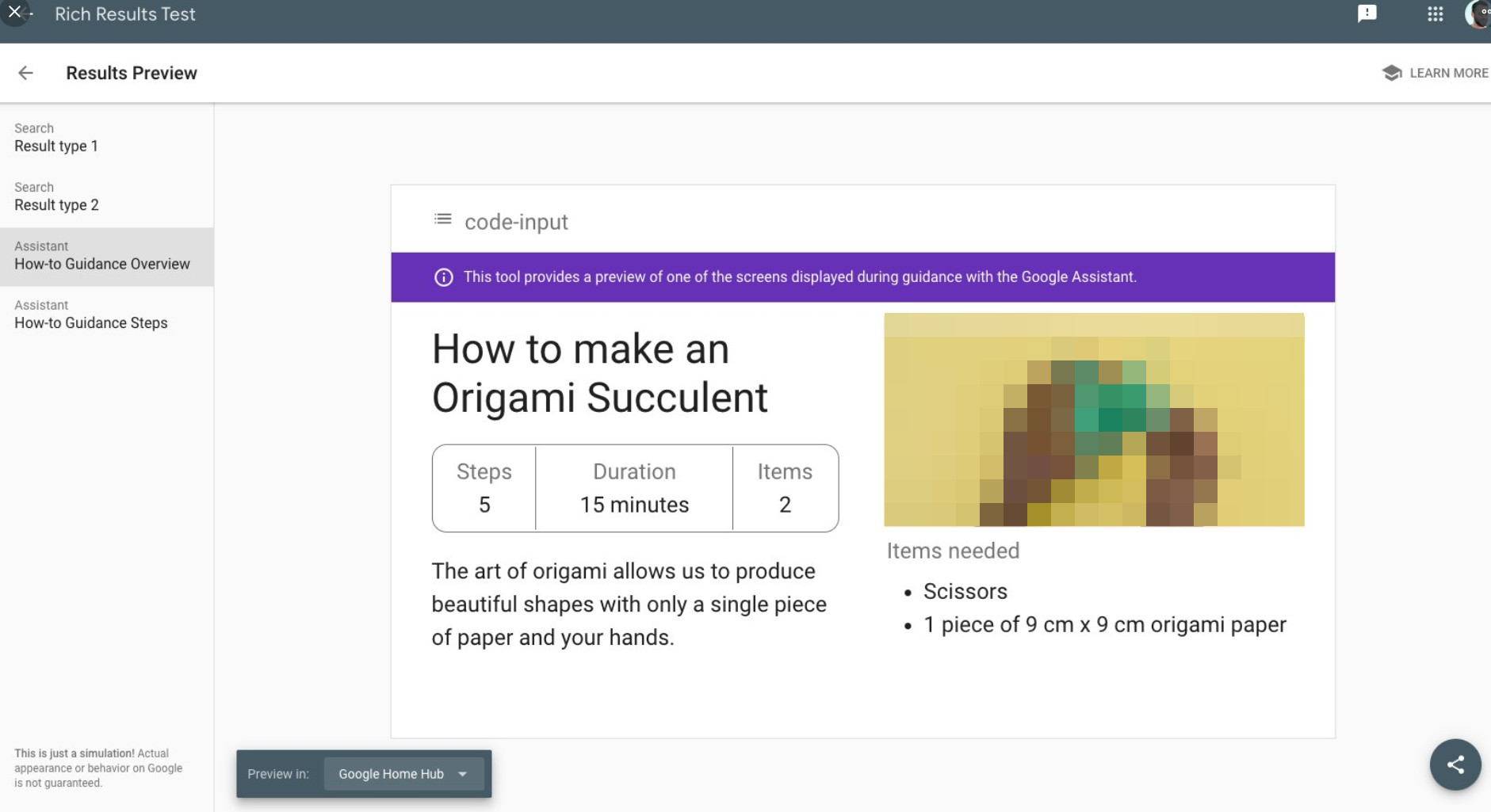The image size is (1491, 812).
Task: Click the X icon to exit the test
Action: [x=13, y=11]
